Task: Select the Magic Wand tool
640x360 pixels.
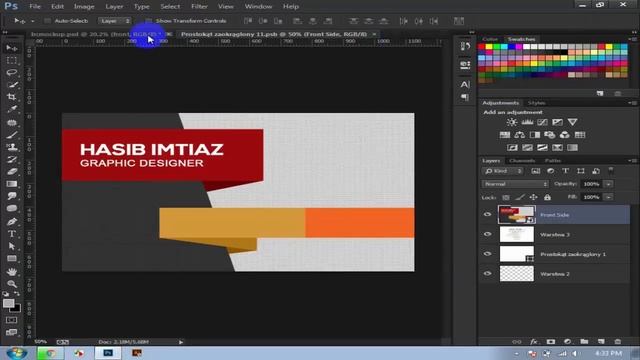Action: (x=12, y=85)
